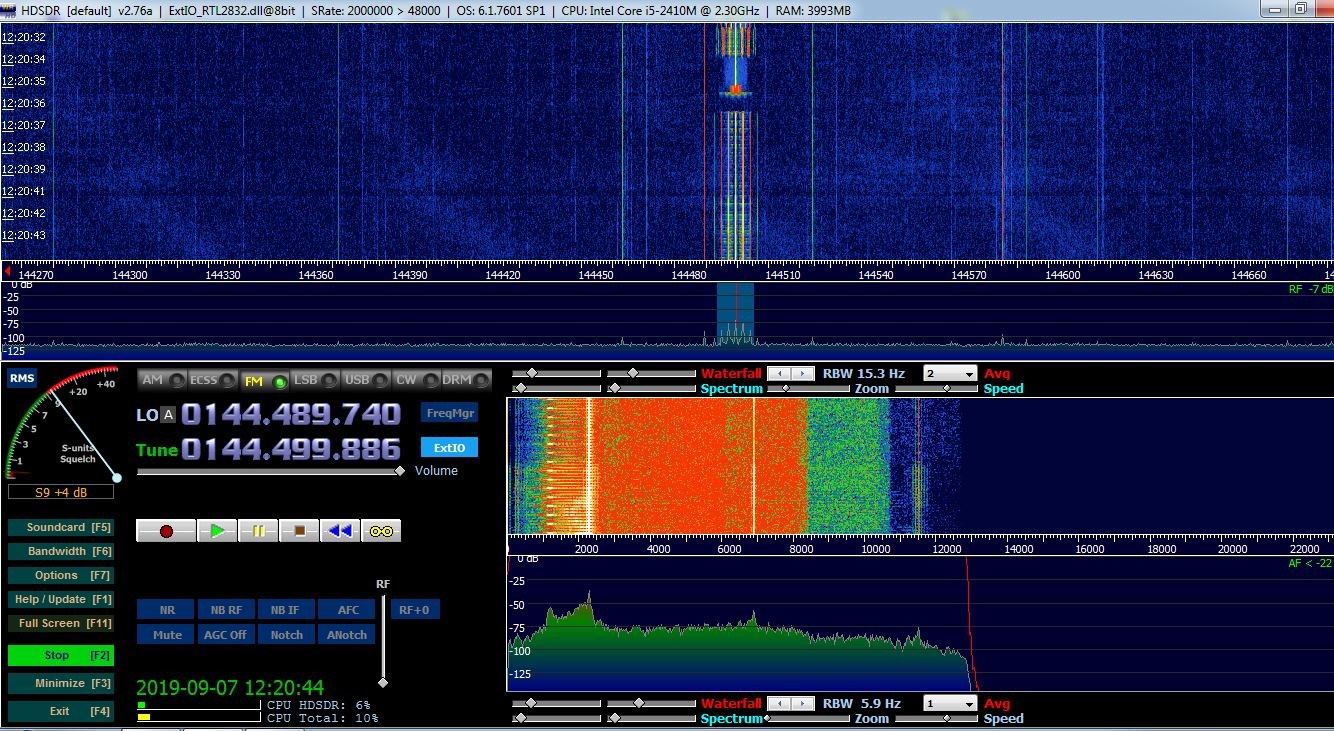Rewind playback with the blue double-arrow button
This screenshot has height=731, width=1334.
click(x=340, y=531)
